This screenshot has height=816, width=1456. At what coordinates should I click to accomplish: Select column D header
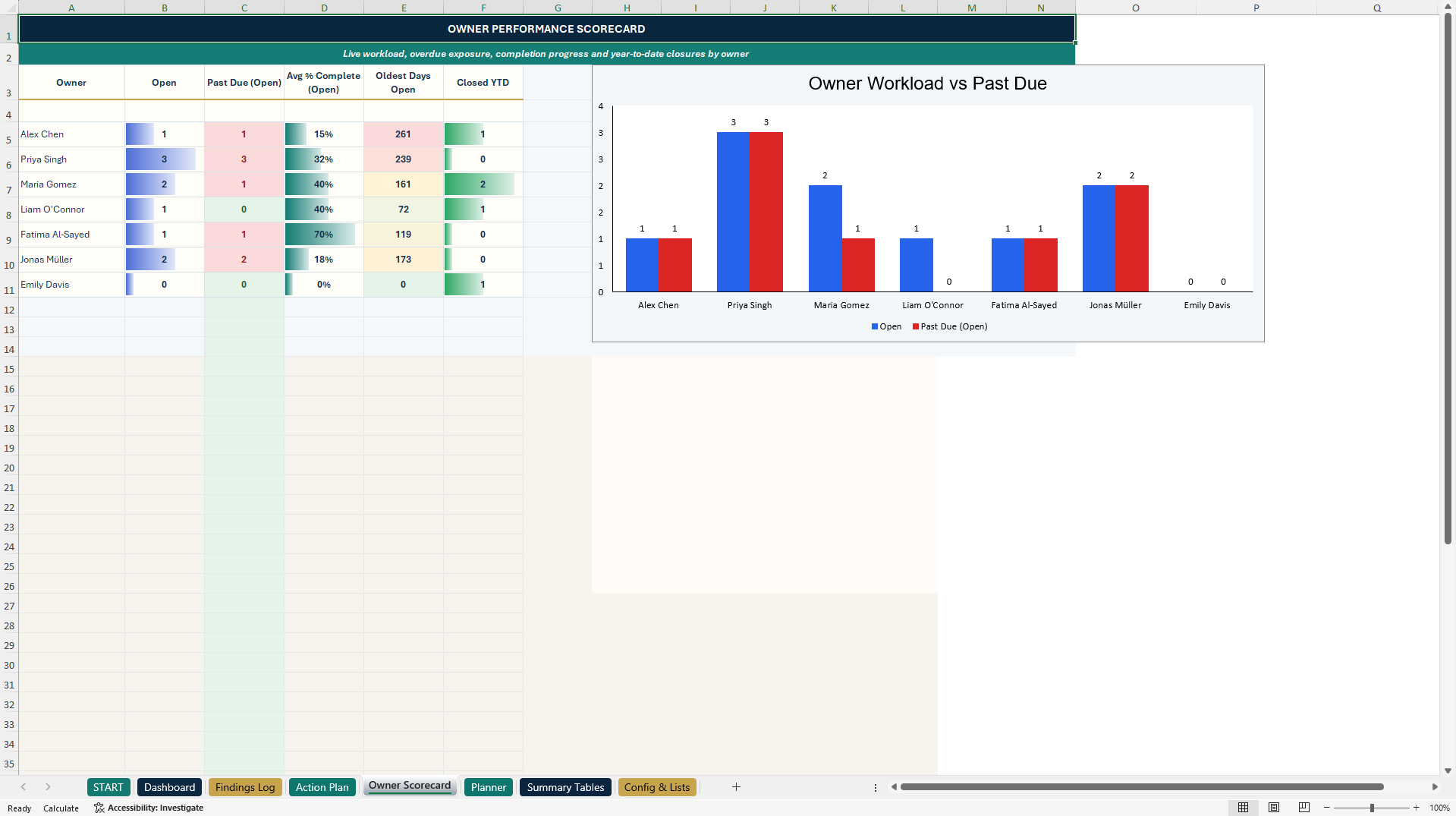[324, 8]
